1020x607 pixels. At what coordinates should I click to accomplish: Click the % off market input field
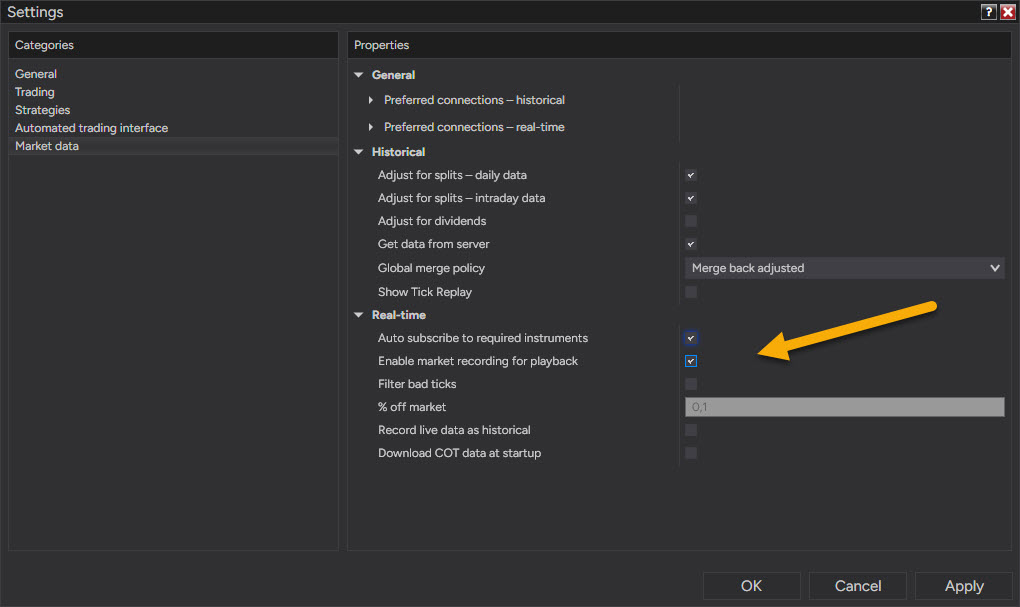pyautogui.click(x=844, y=407)
